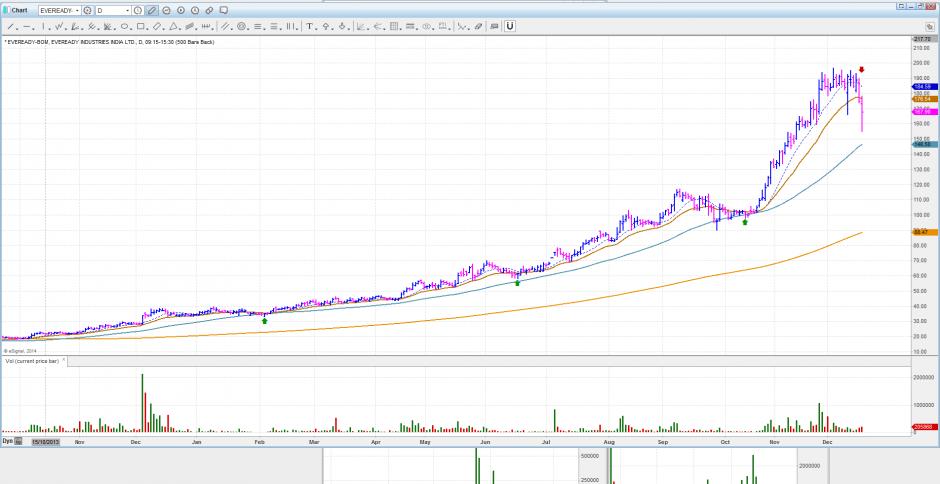Select the parallel channel lines tool
Viewport: 940px width, 484px height.
click(x=224, y=26)
